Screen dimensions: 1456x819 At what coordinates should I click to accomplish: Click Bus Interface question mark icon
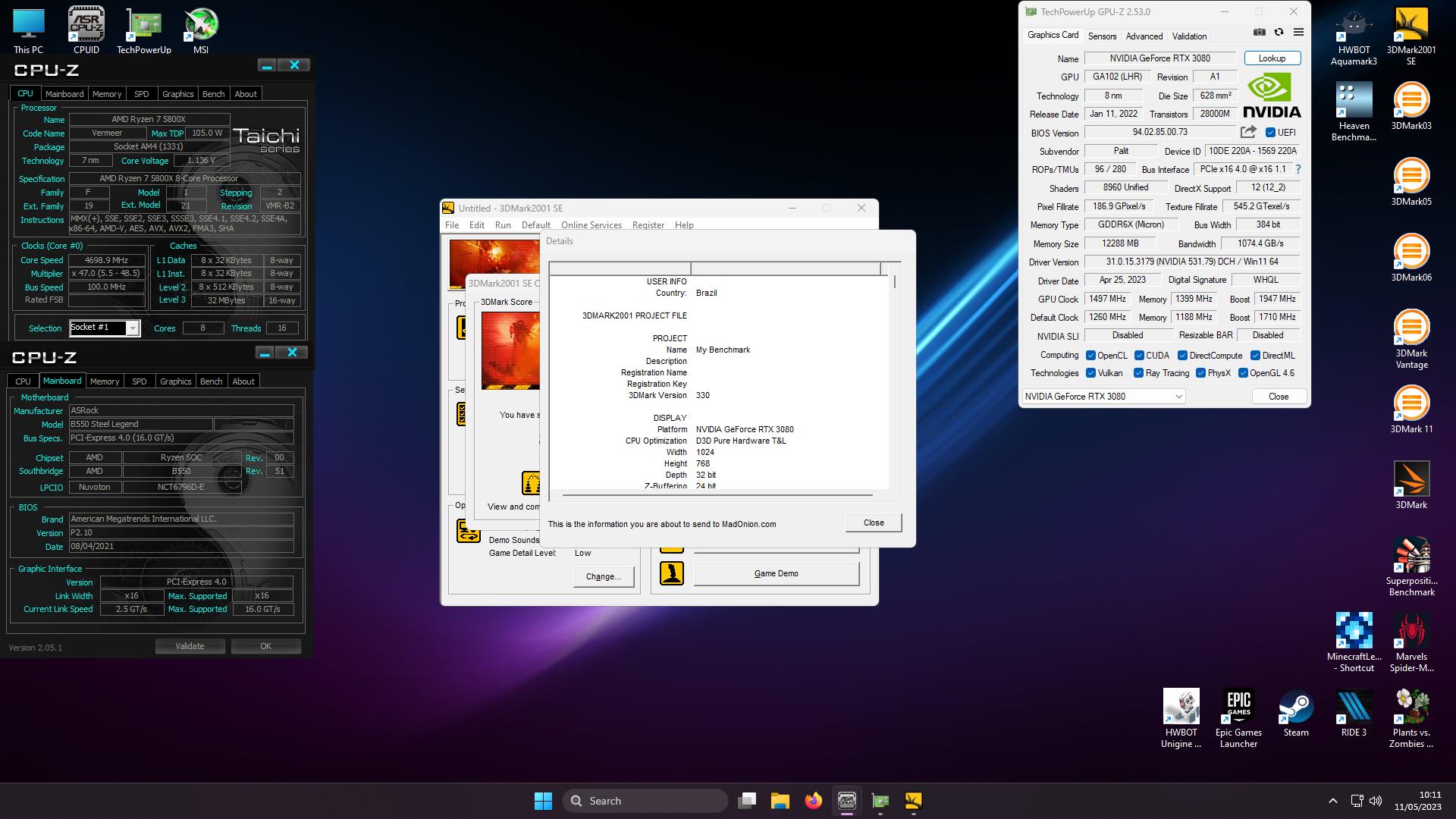[1298, 169]
